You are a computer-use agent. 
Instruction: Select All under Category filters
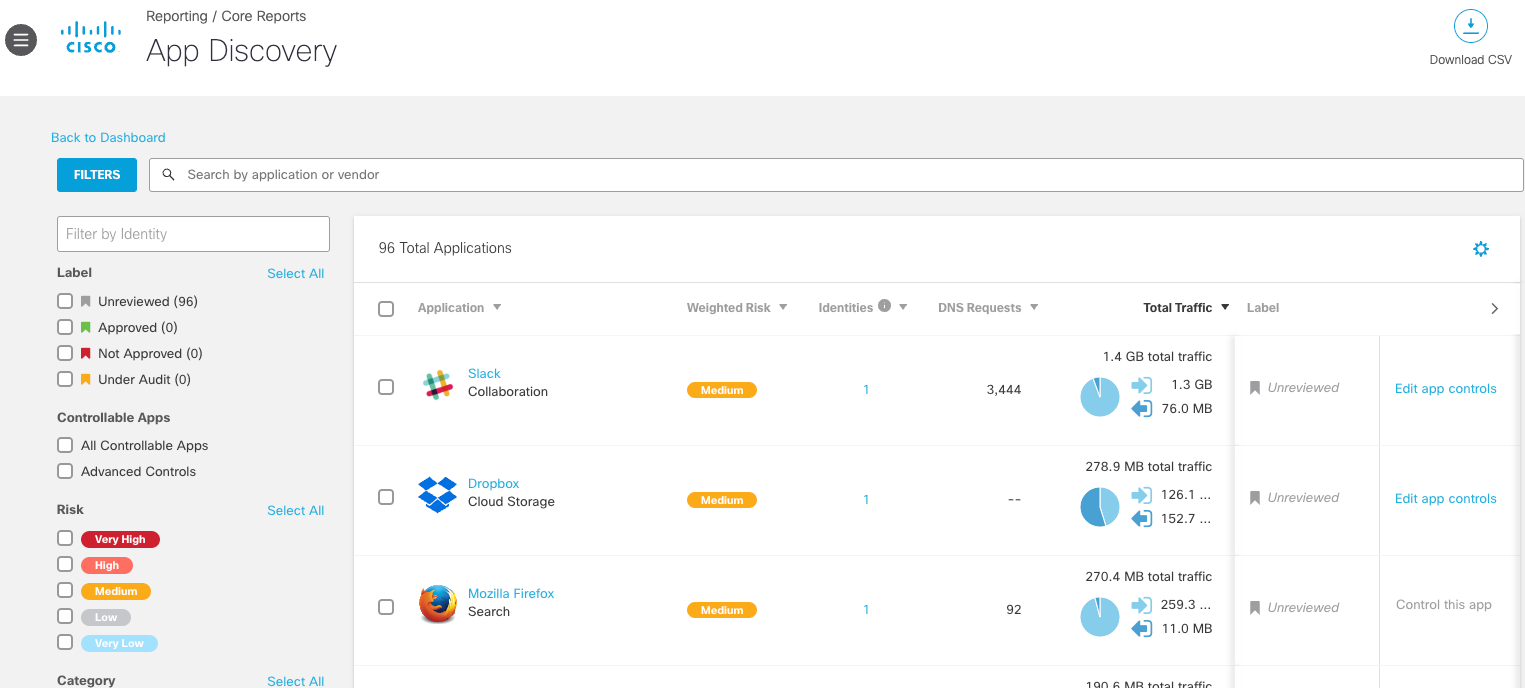296,681
